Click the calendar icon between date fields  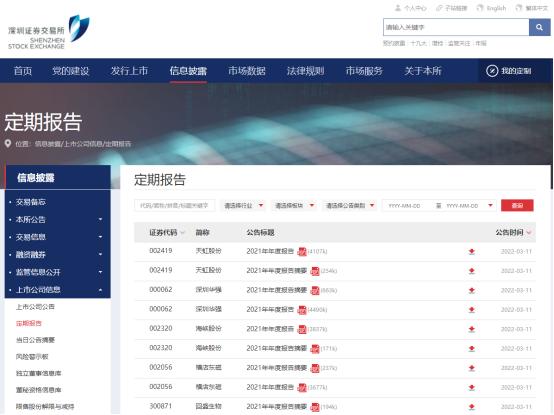438,206
